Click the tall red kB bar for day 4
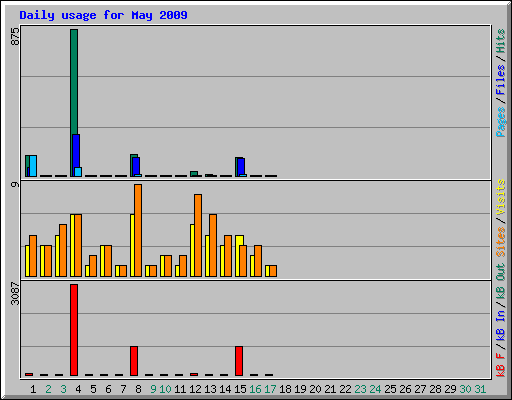This screenshot has height=400, width=512. point(74,330)
